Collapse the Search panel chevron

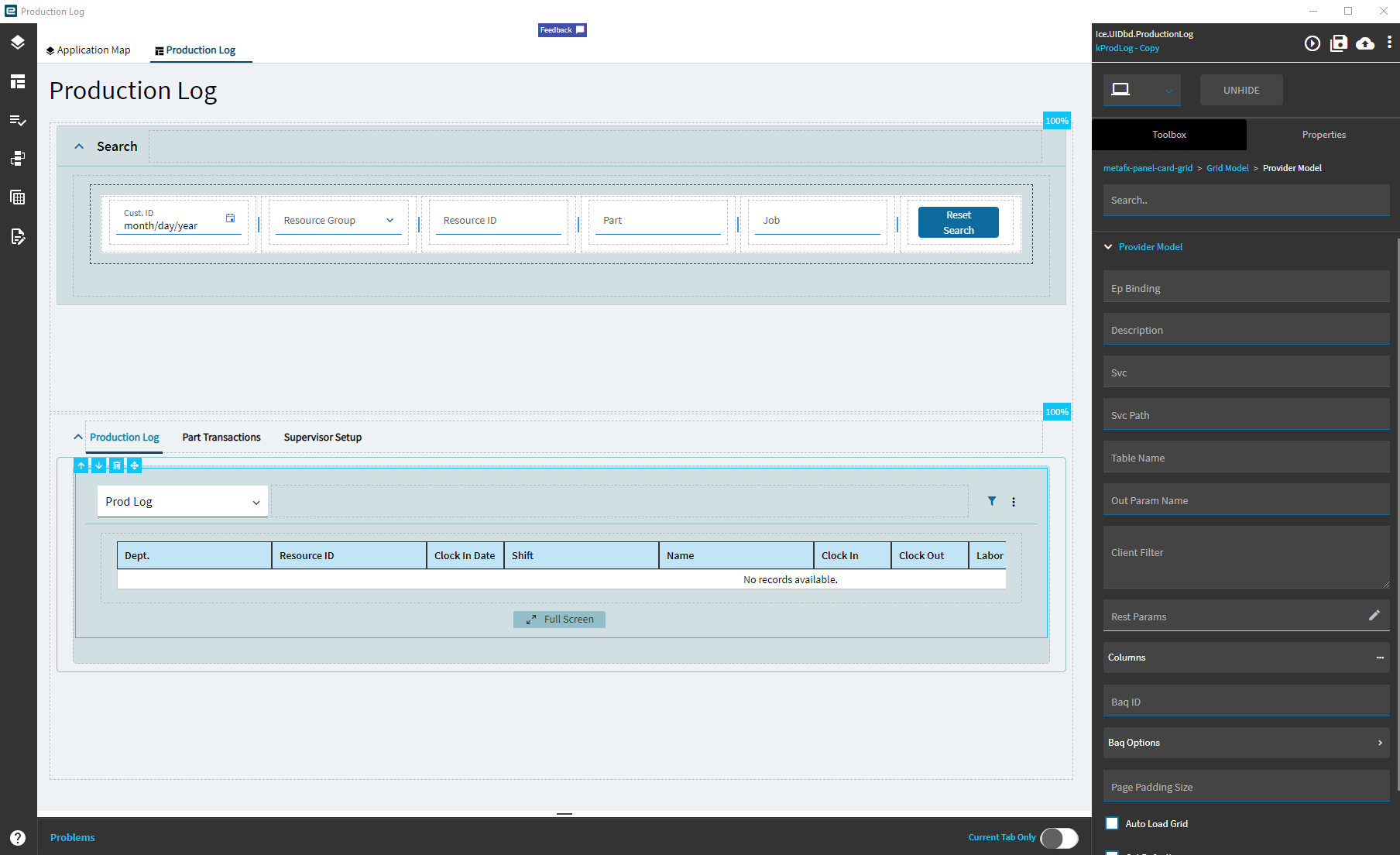tap(79, 146)
